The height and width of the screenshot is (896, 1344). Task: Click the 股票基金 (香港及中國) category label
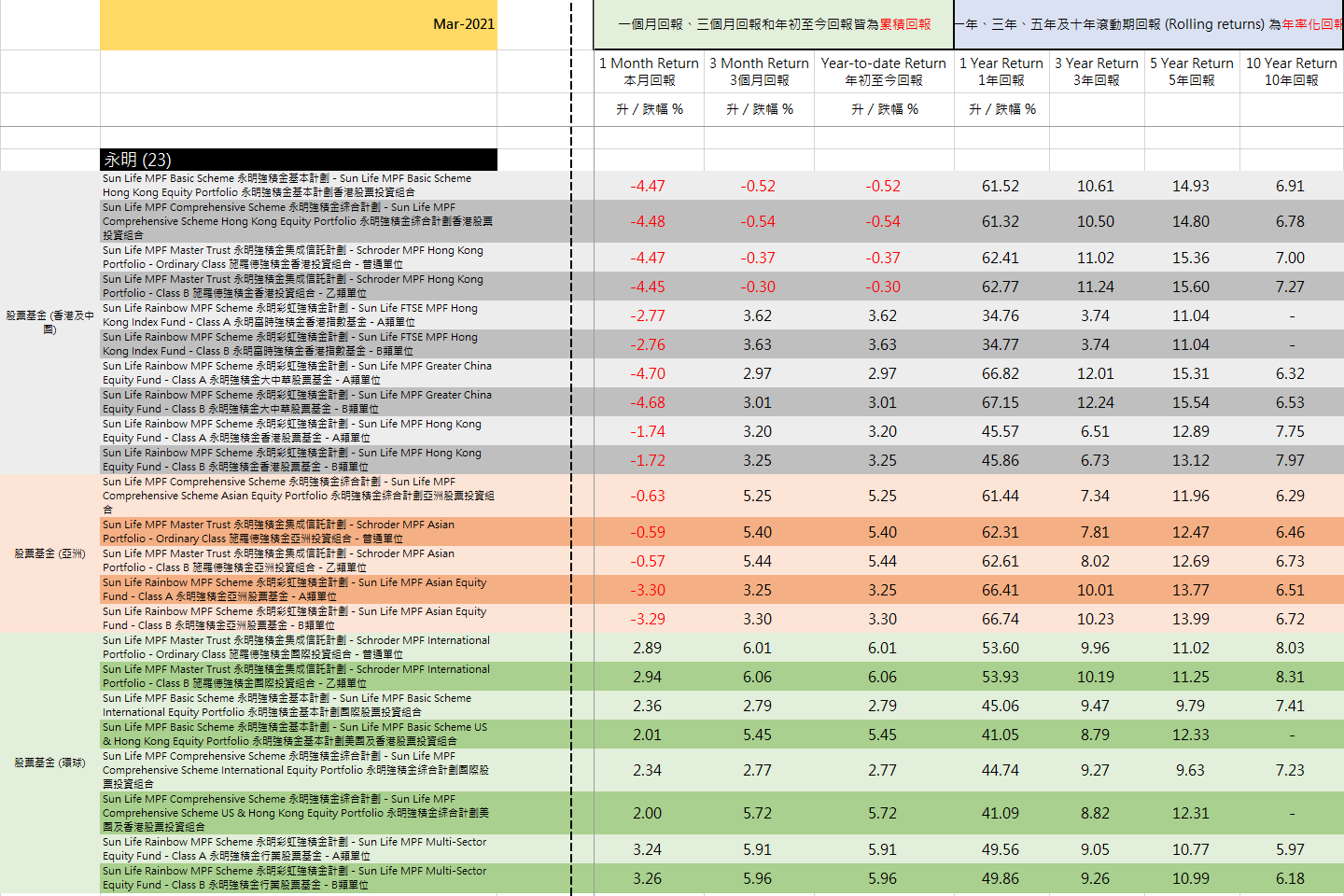click(49, 322)
